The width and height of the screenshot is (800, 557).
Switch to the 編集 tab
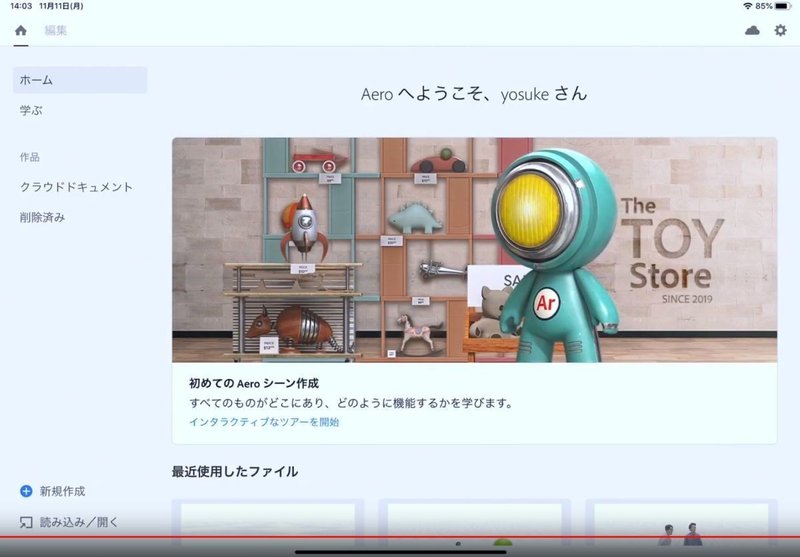[x=56, y=31]
